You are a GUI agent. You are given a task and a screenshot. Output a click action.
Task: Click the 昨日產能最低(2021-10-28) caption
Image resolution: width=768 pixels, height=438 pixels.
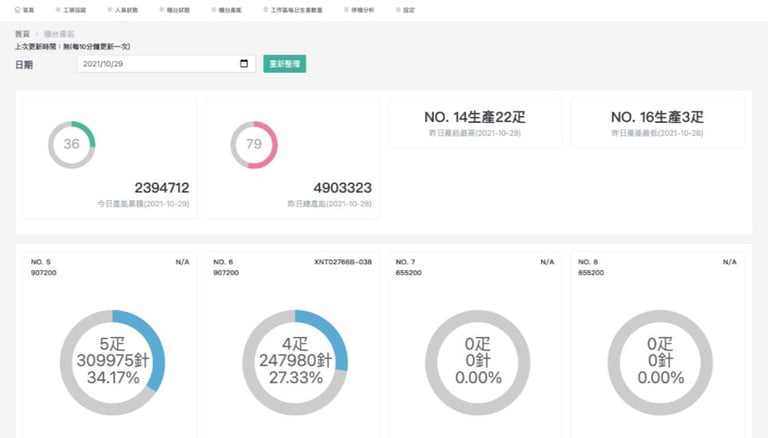click(x=657, y=133)
